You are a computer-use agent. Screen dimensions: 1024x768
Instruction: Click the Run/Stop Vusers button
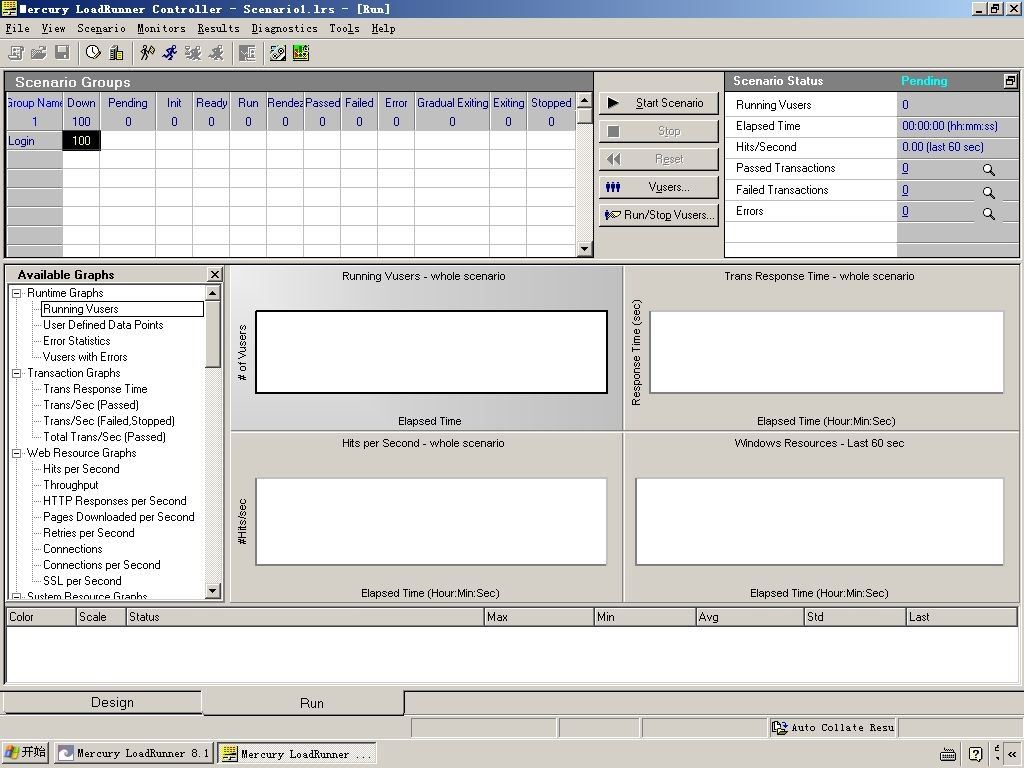[658, 215]
